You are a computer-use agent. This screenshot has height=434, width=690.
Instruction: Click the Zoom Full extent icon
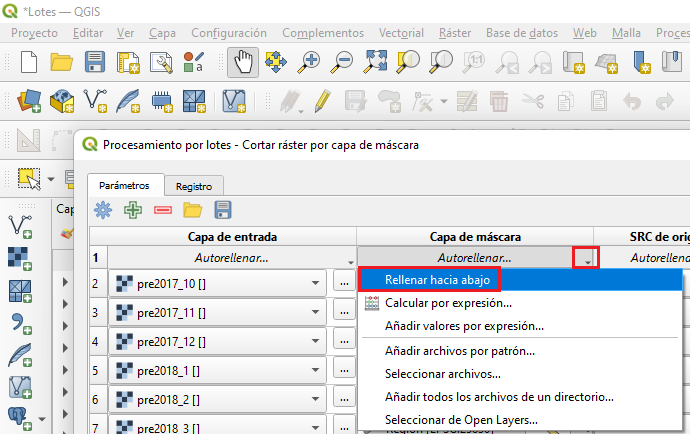click(376, 63)
